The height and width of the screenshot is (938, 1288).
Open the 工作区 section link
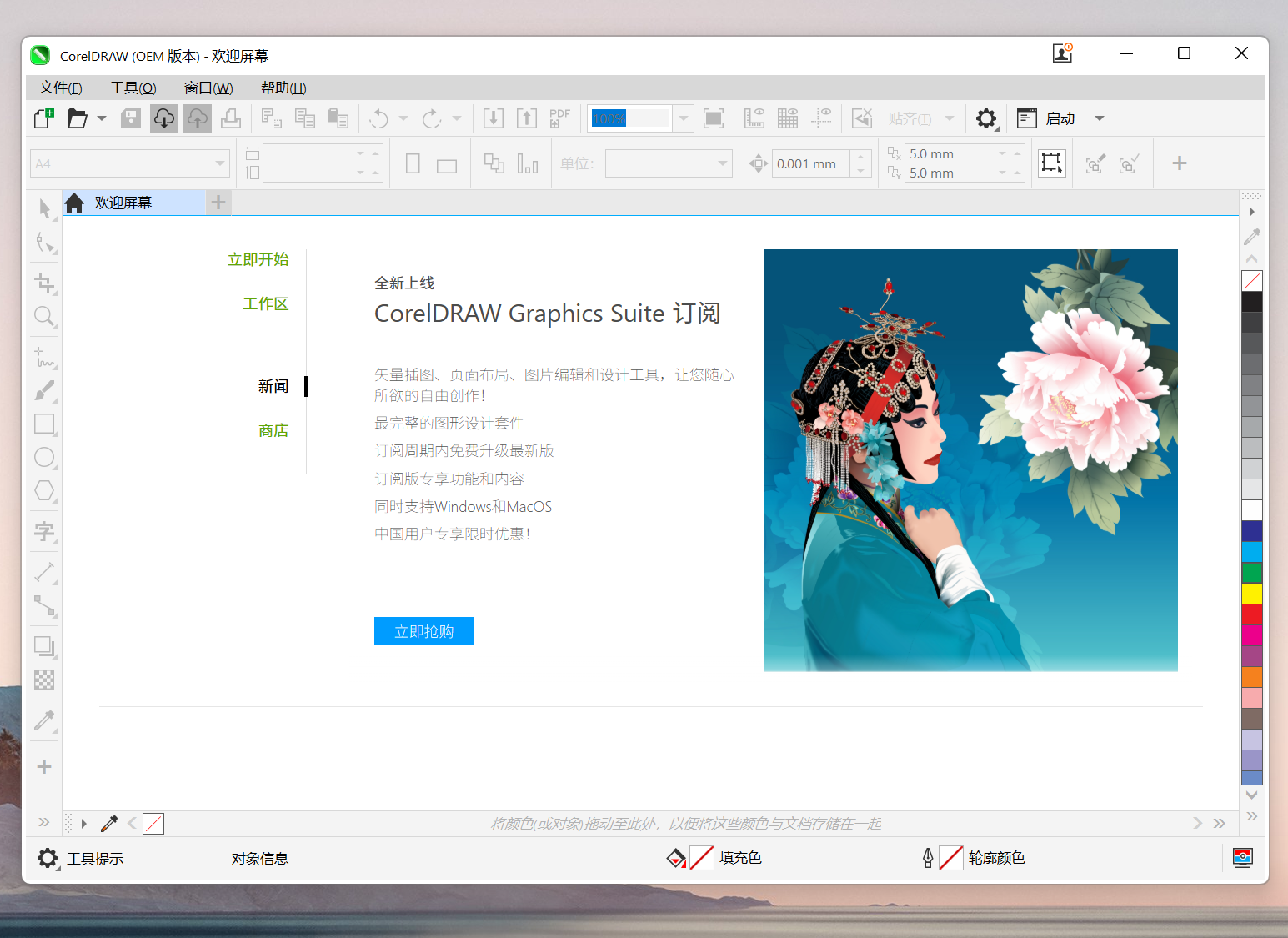point(266,303)
